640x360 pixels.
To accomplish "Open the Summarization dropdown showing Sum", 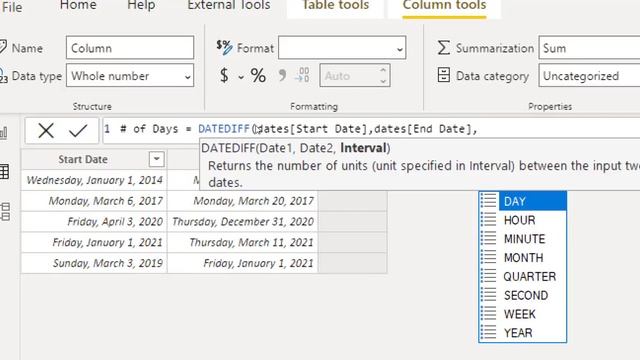I will tap(589, 48).
